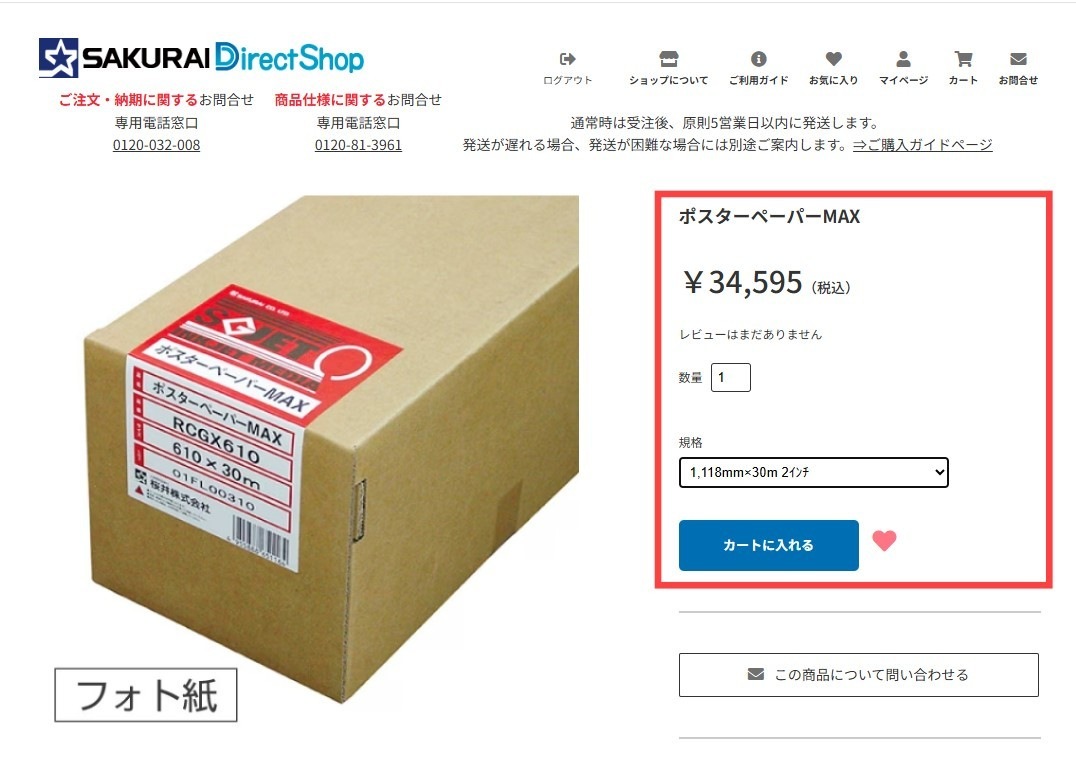Add product to favorites with pink heart
This screenshot has width=1076, height=759.
tap(885, 541)
